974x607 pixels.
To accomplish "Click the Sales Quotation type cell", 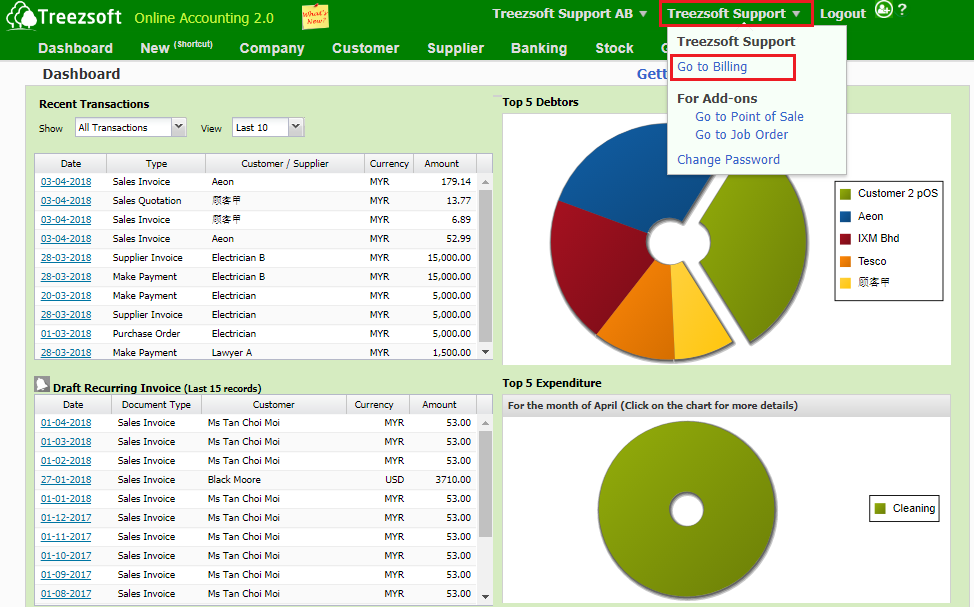I will (147, 201).
